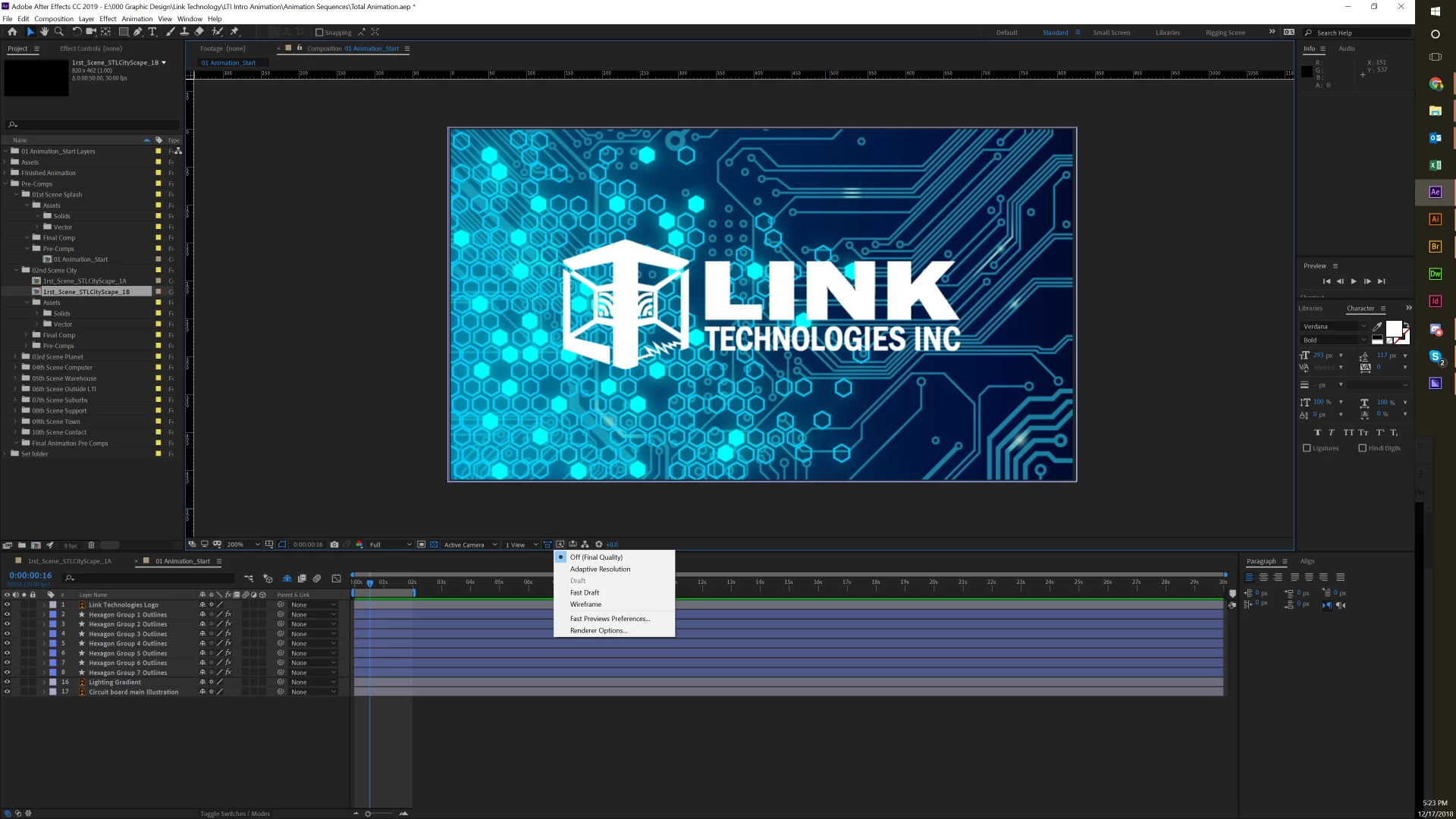Select the Eraser tool
Screen dimensions: 1456x819
point(199,32)
